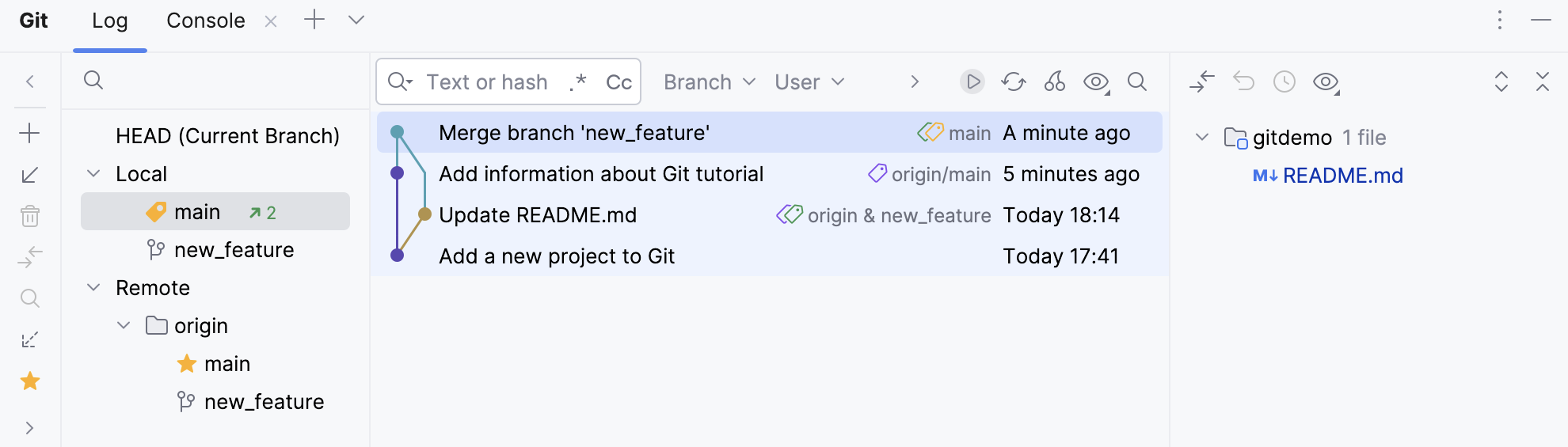This screenshot has width=1568, height=447.
Task: Toggle regex option in search field
Action: (x=578, y=81)
